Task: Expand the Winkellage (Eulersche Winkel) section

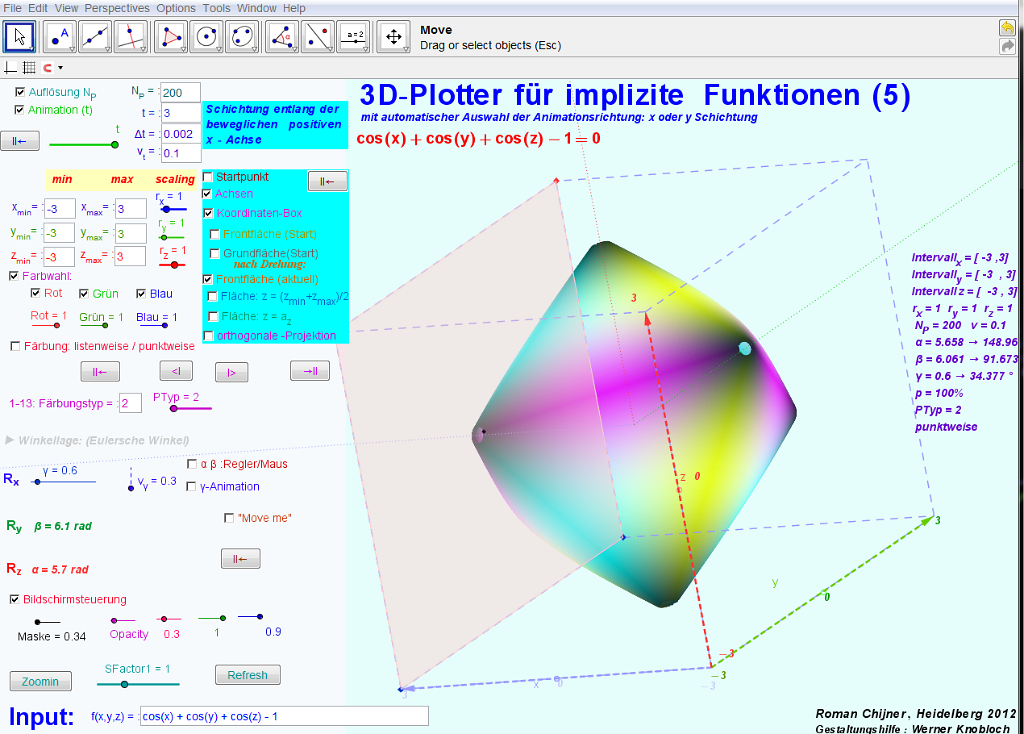Action: pos(10,440)
